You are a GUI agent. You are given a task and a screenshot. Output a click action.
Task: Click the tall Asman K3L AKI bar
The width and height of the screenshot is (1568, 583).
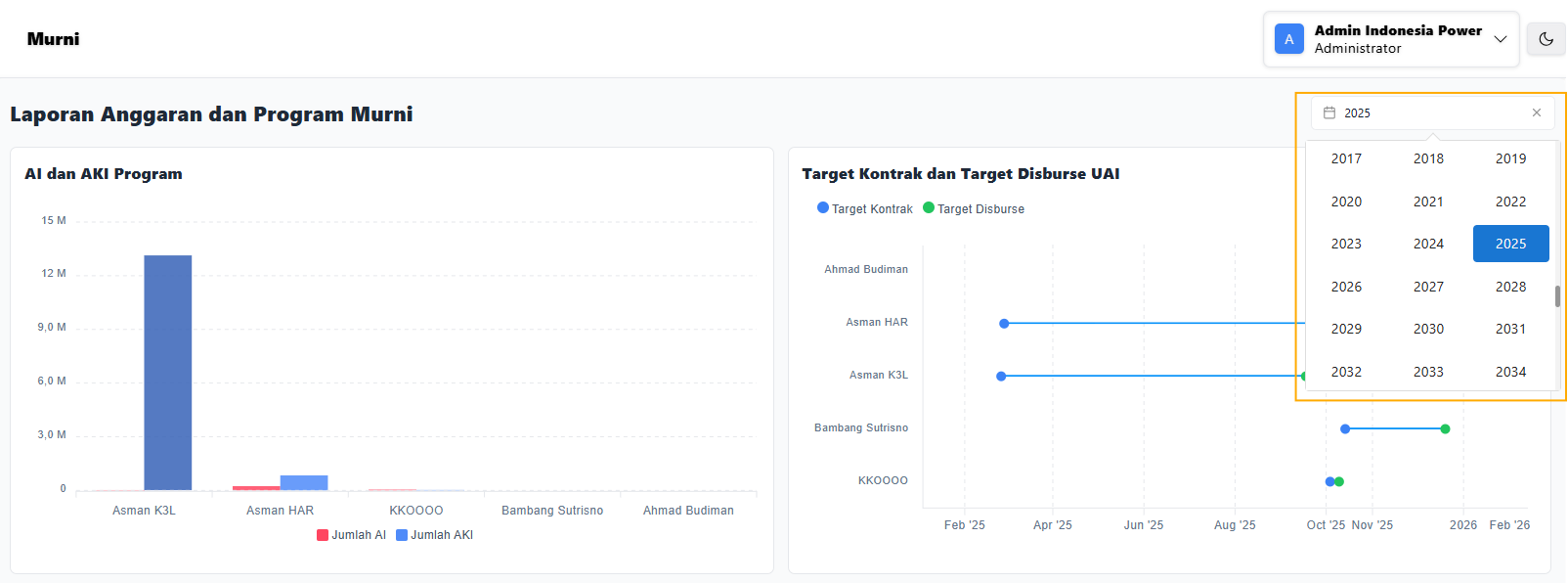(x=168, y=372)
